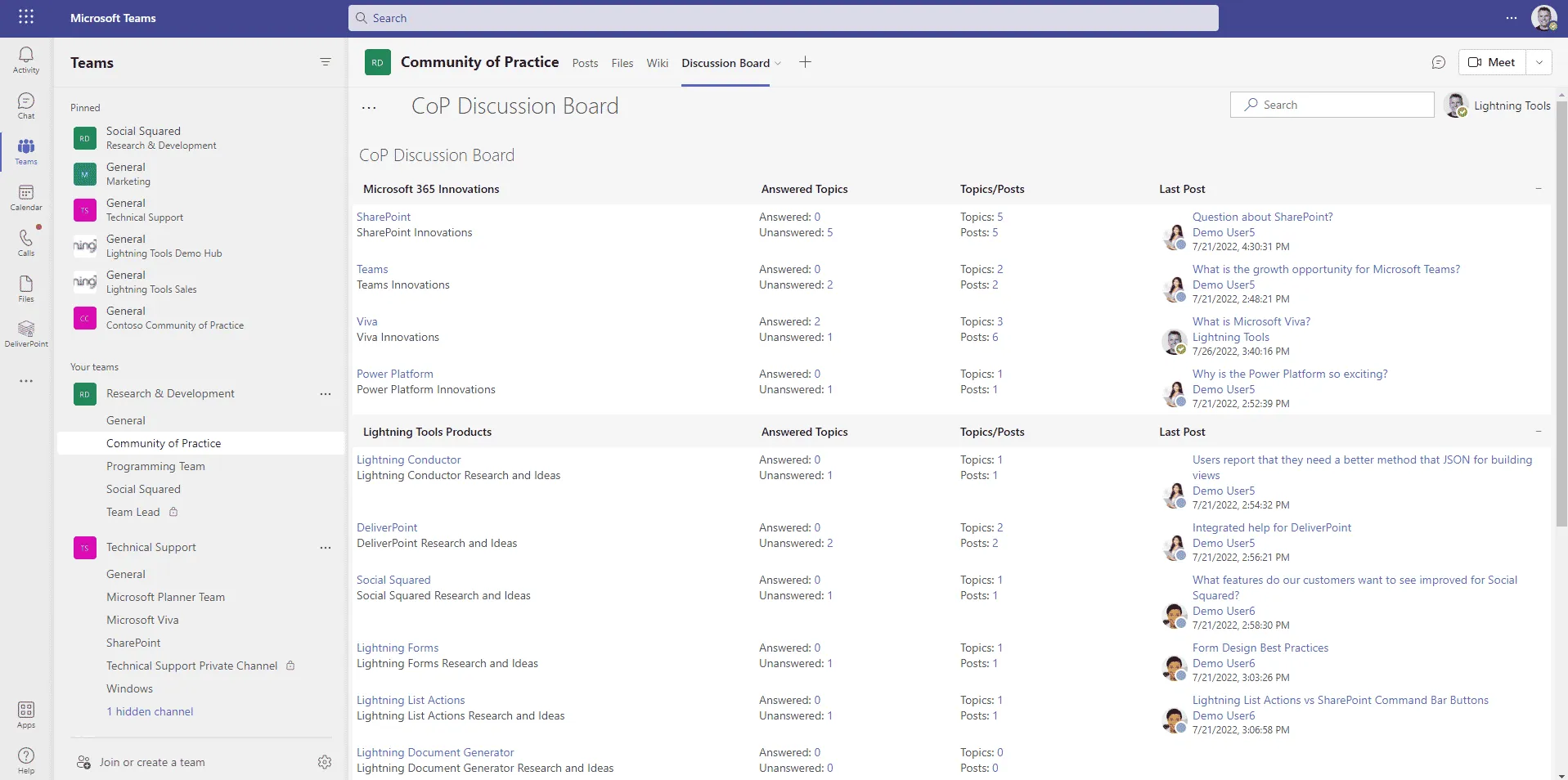
Task: Click inside the discussion board Search field
Action: pyautogui.click(x=1332, y=105)
